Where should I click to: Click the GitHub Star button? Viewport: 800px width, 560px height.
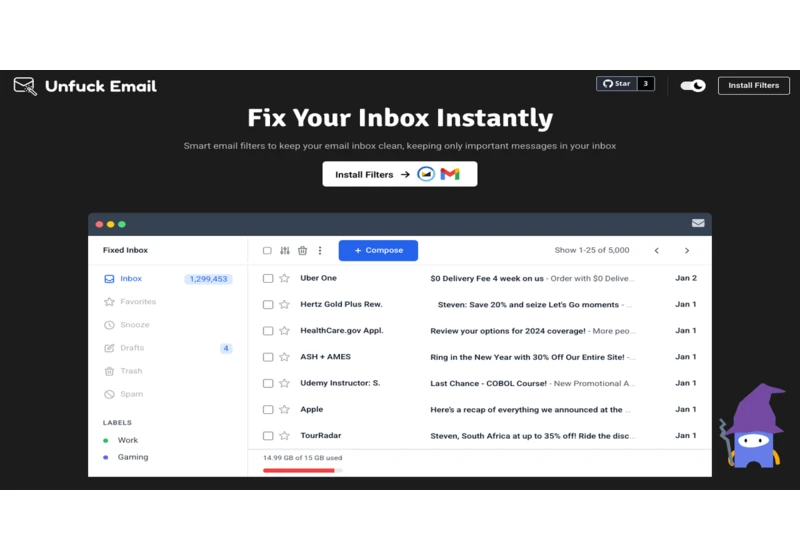coord(616,84)
